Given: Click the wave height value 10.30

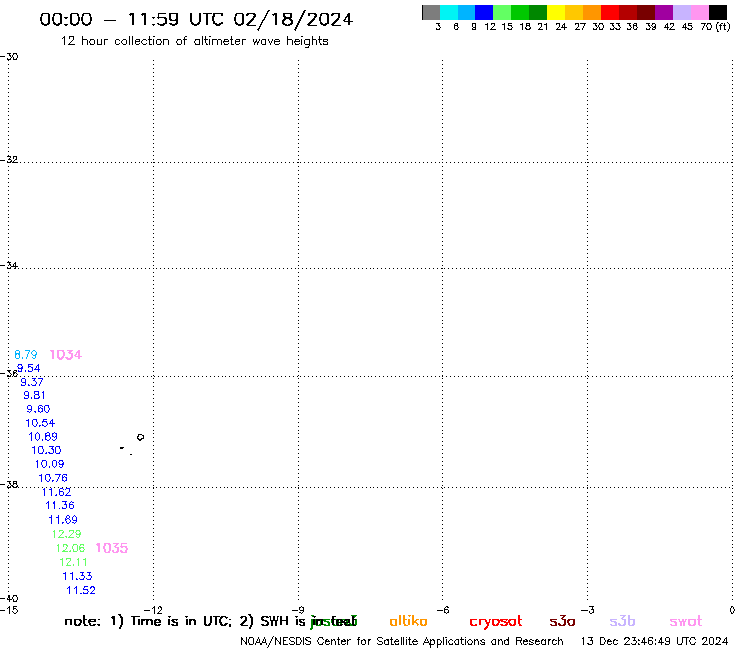Looking at the screenshot, I should click(46, 450).
